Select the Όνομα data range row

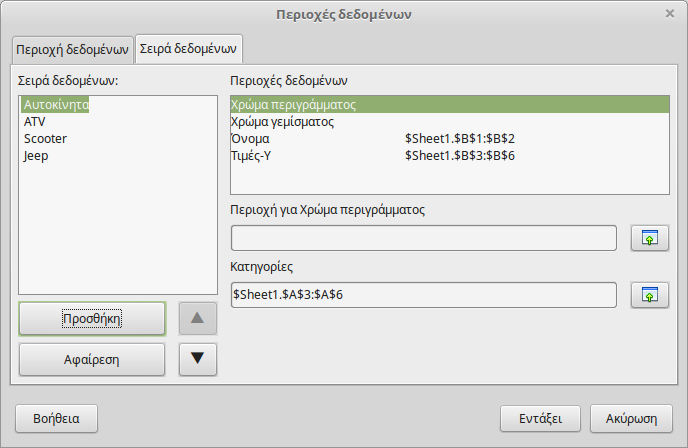point(250,139)
